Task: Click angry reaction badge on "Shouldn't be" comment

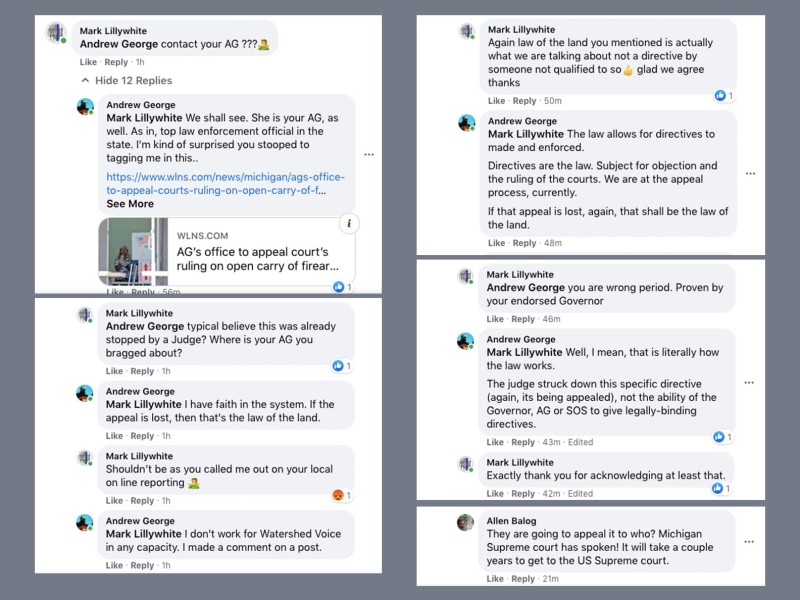Action: 341,496
